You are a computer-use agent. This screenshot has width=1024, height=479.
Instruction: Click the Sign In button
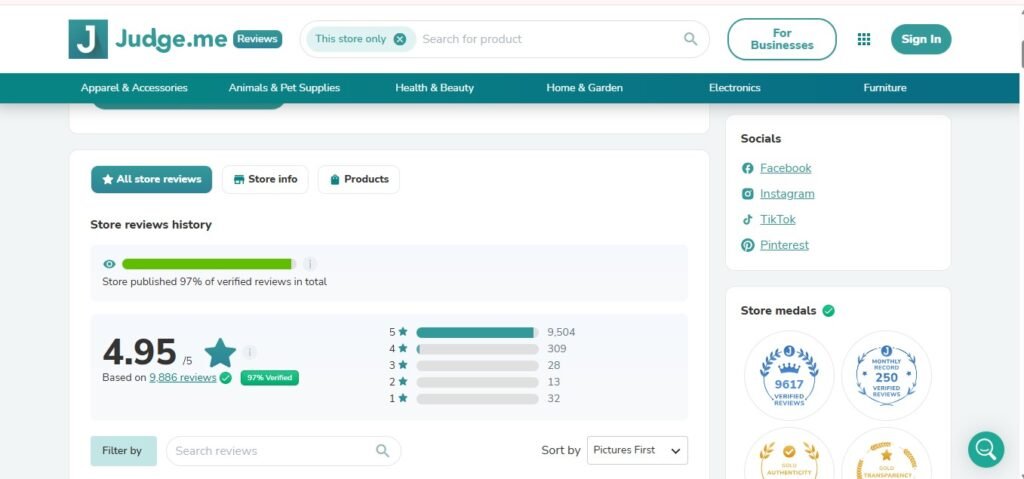[921, 39]
